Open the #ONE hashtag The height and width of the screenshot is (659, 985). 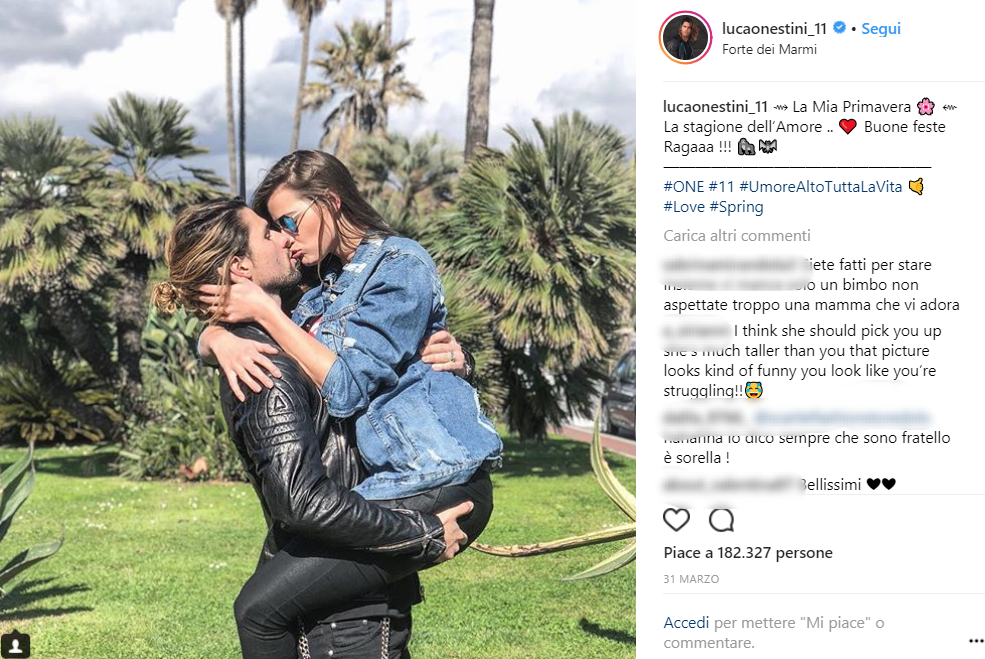[x=683, y=187]
